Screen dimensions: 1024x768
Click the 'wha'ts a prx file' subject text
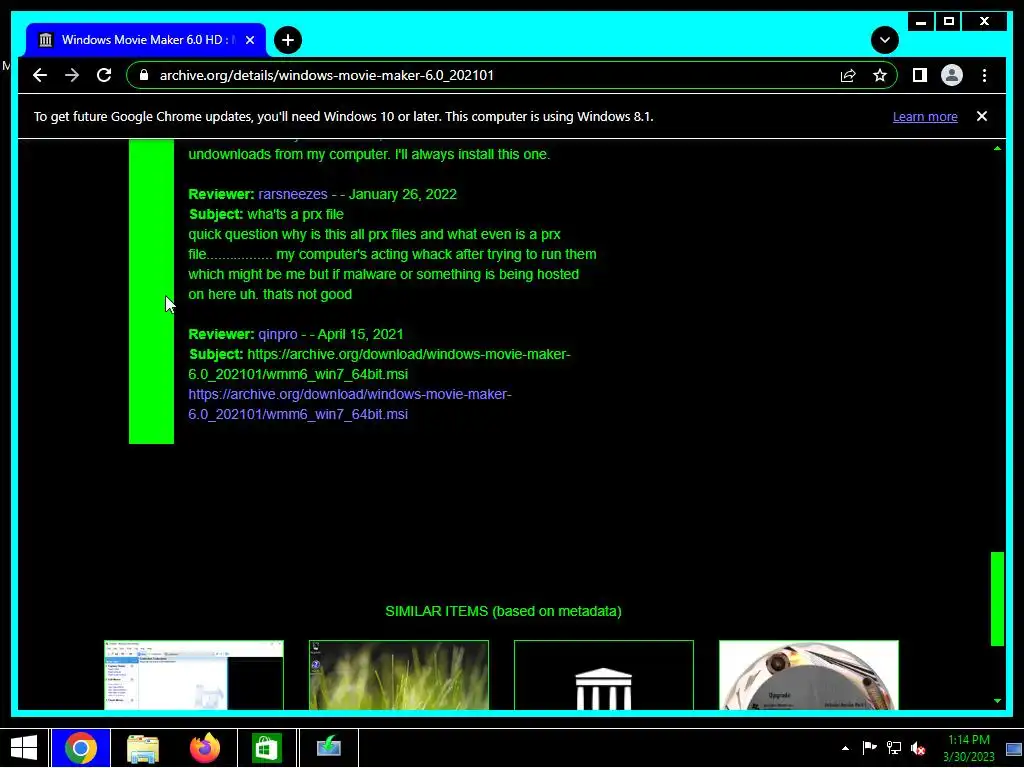pyautogui.click(x=295, y=214)
